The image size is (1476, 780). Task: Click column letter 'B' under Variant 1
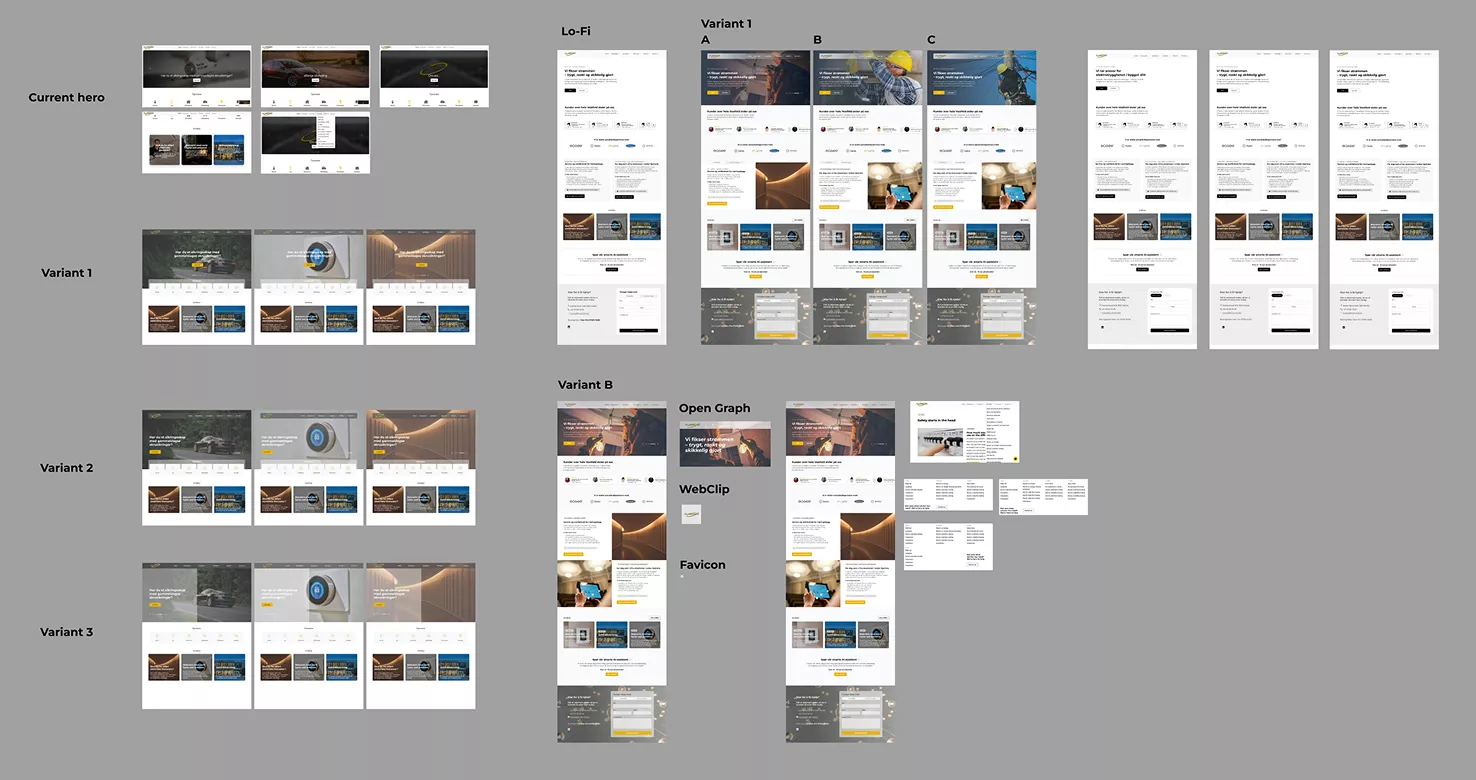click(818, 40)
